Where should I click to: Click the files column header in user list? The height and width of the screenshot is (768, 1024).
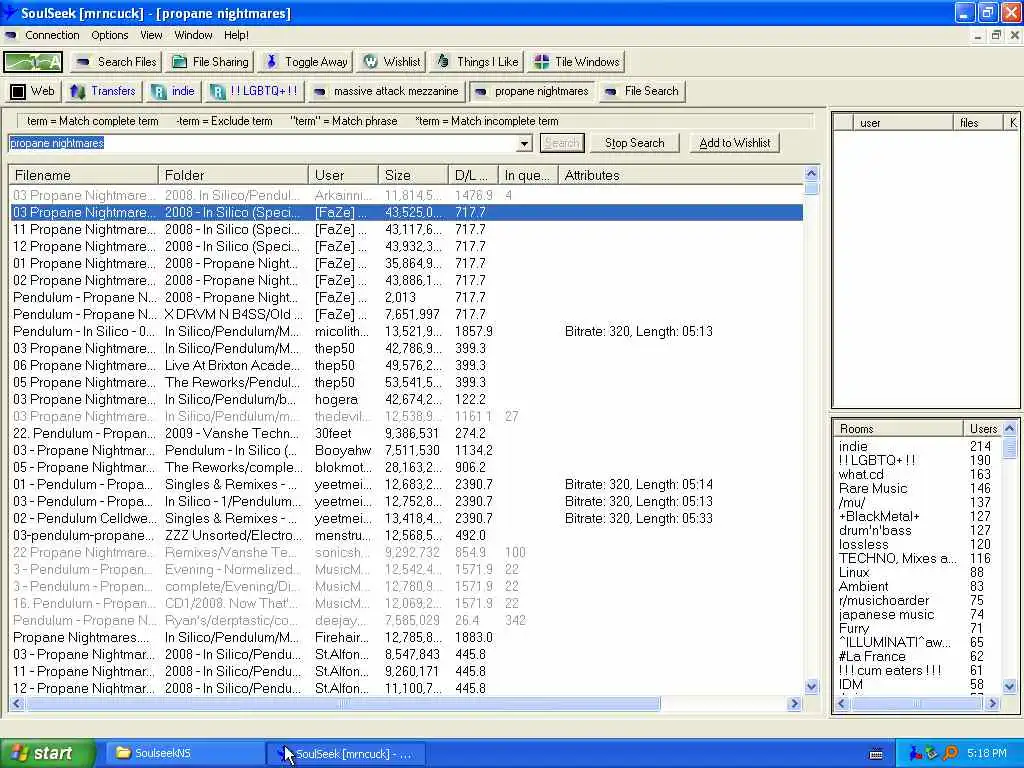point(978,123)
